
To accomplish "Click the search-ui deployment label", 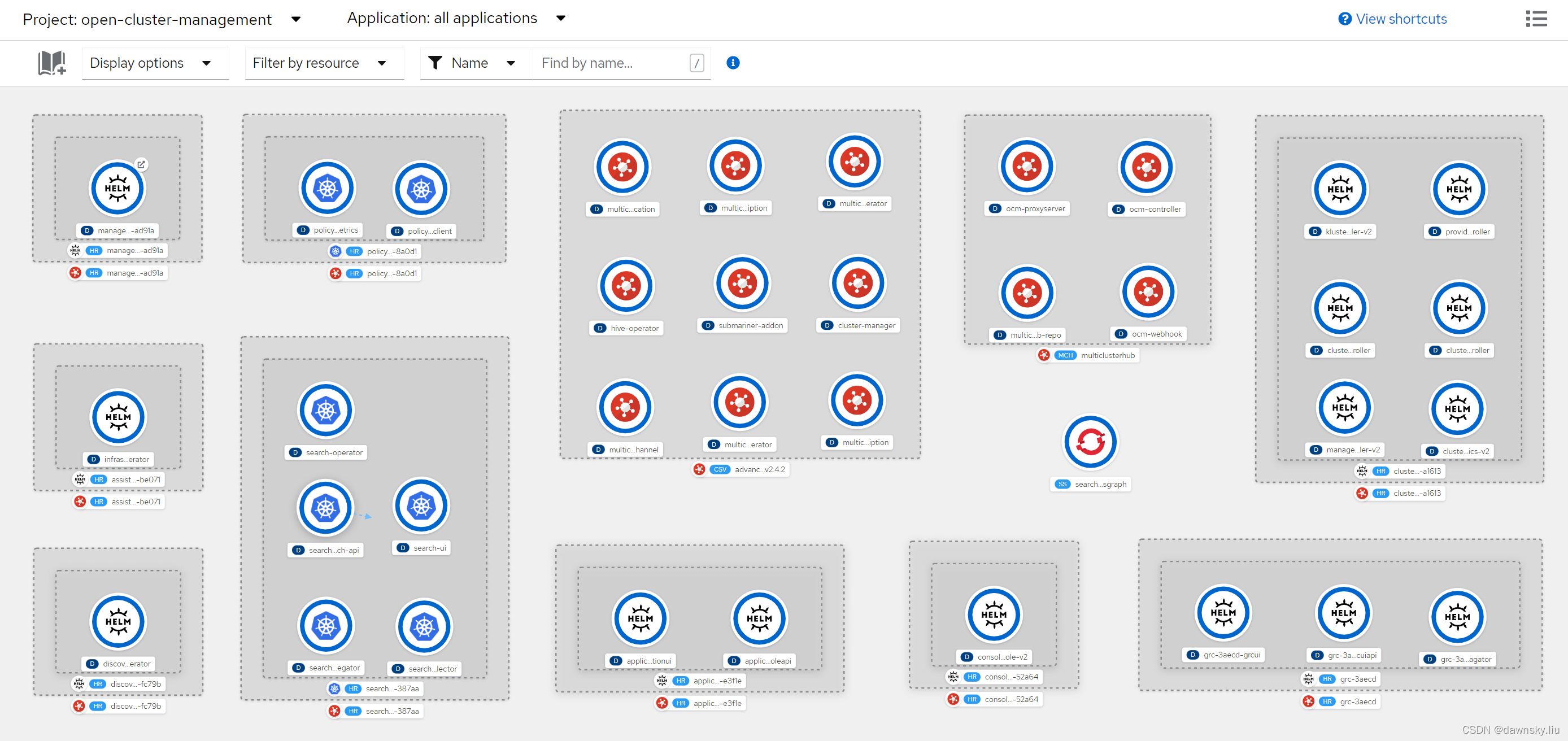I will click(x=423, y=548).
